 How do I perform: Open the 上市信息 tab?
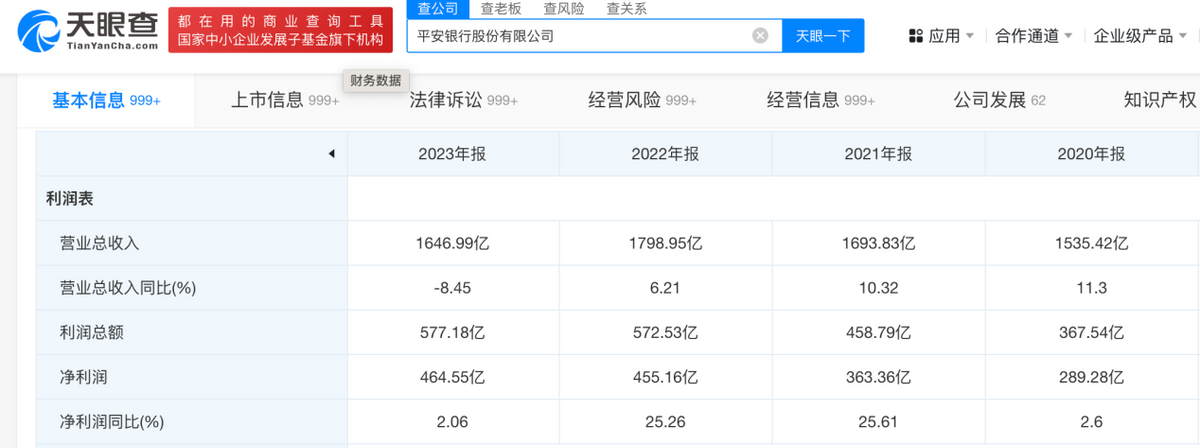click(x=285, y=100)
